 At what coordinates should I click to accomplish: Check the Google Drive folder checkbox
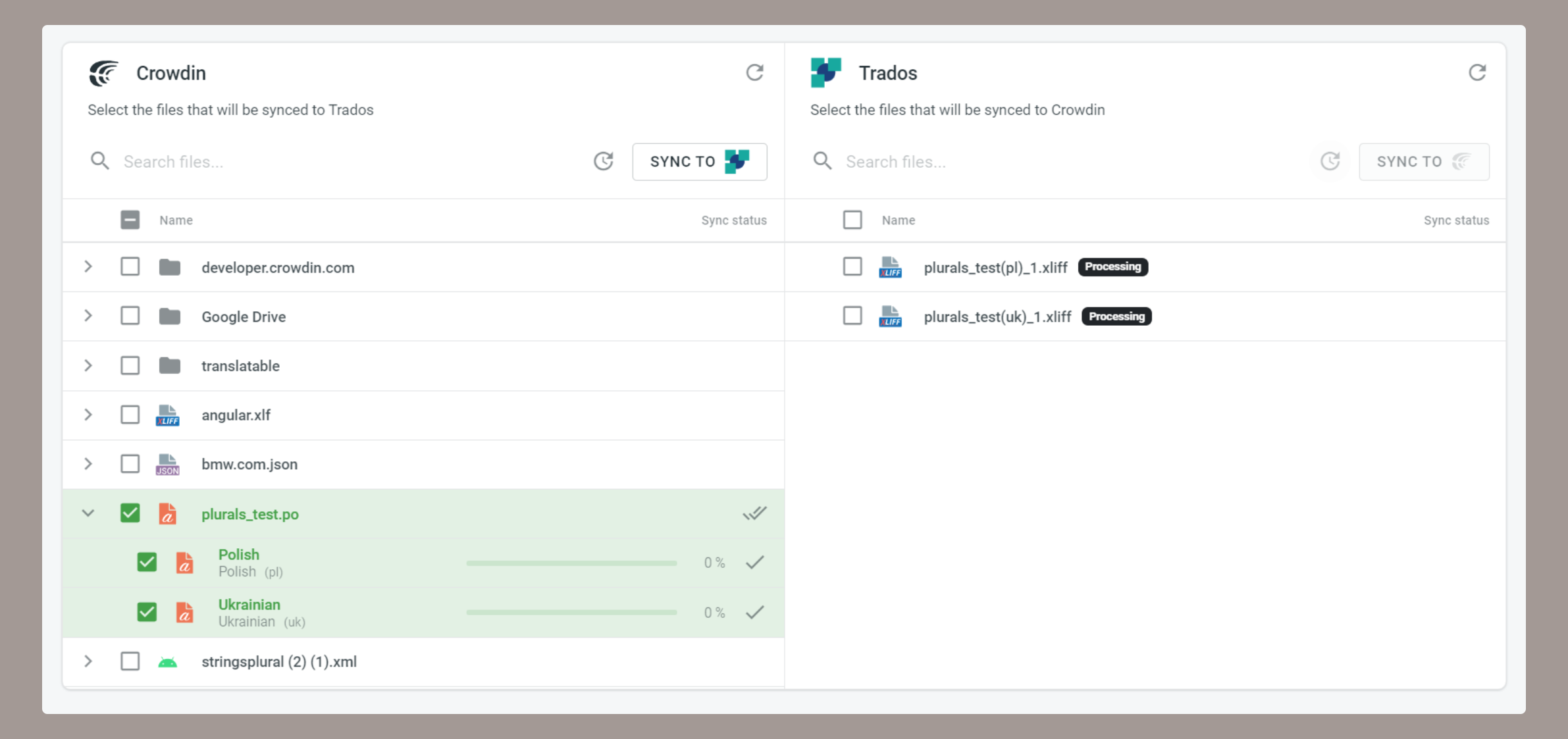[130, 316]
